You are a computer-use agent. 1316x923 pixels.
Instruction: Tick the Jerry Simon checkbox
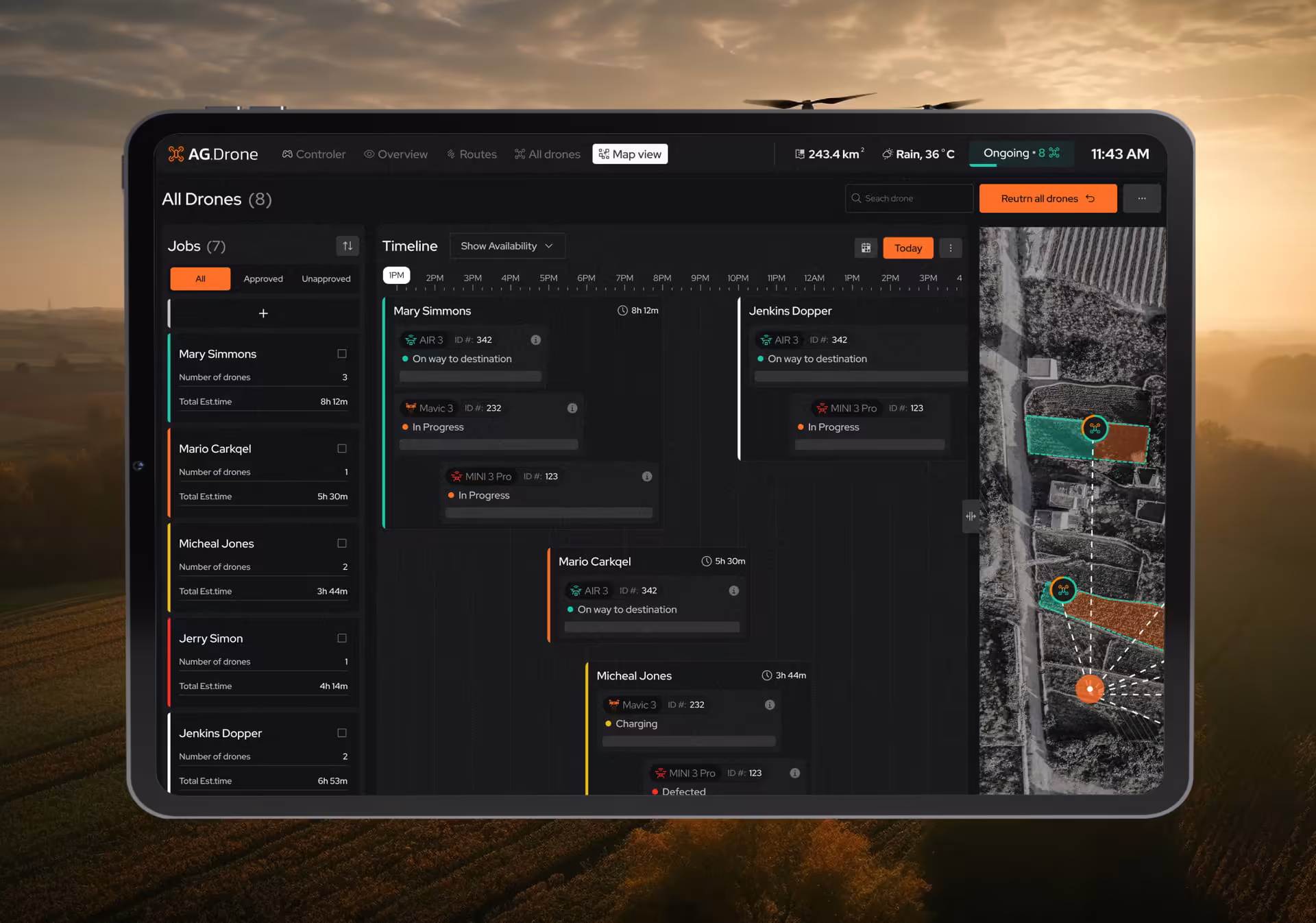(x=341, y=638)
